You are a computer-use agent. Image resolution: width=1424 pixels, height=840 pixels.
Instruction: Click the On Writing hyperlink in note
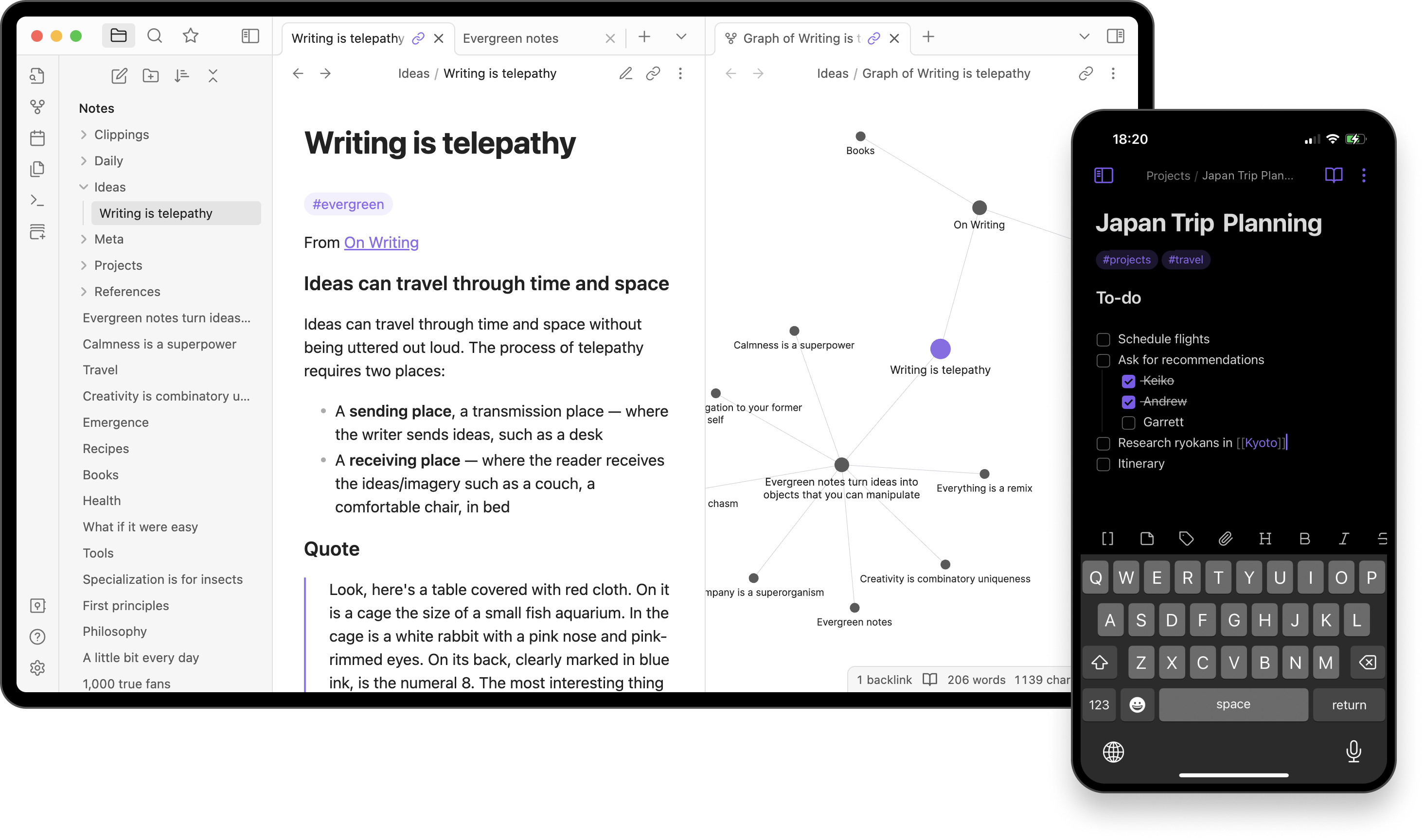point(381,242)
